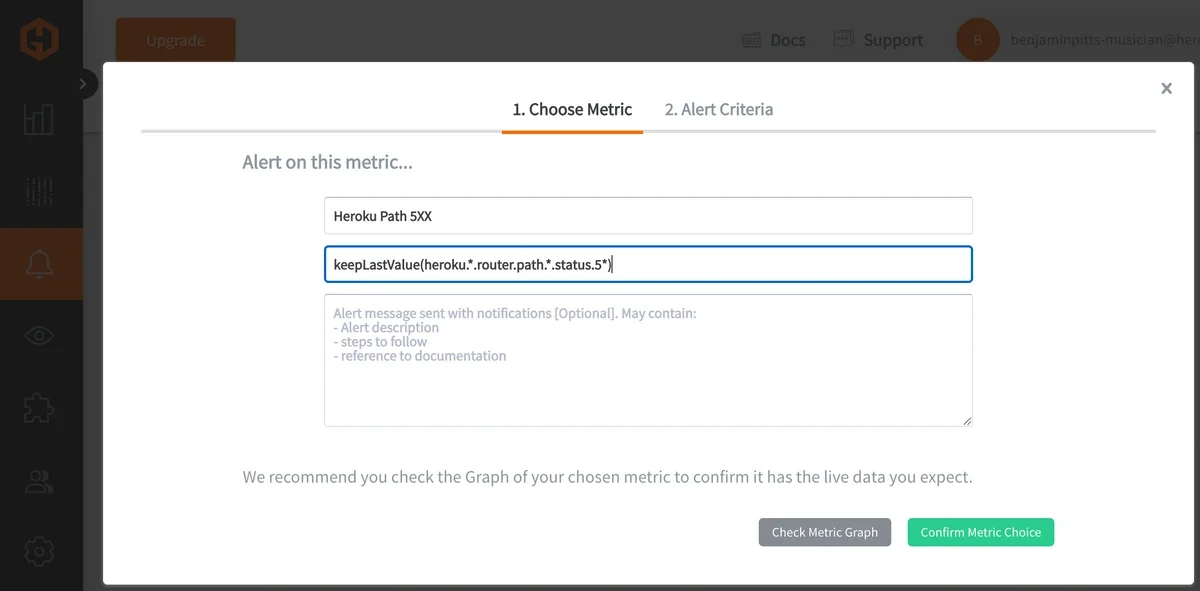
Task: Select the Heroku Path 5XX name field
Action: click(648, 215)
